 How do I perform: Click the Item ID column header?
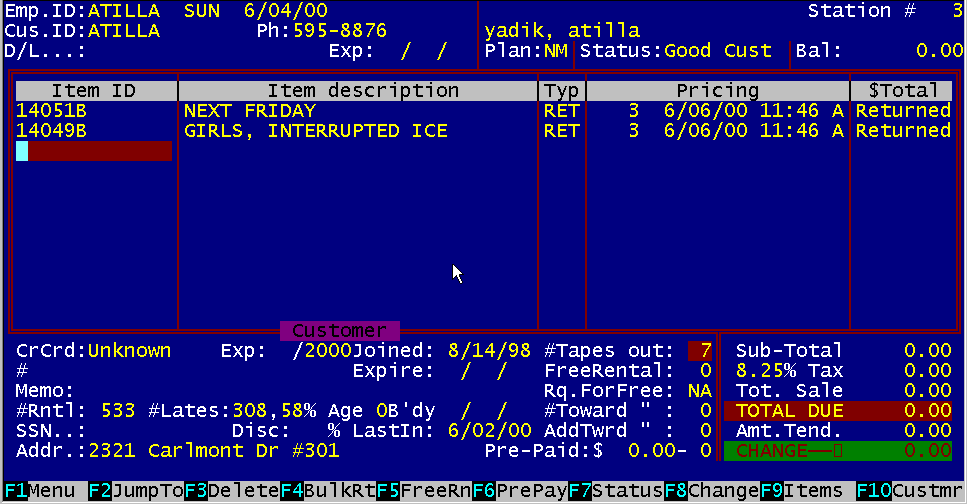94,91
